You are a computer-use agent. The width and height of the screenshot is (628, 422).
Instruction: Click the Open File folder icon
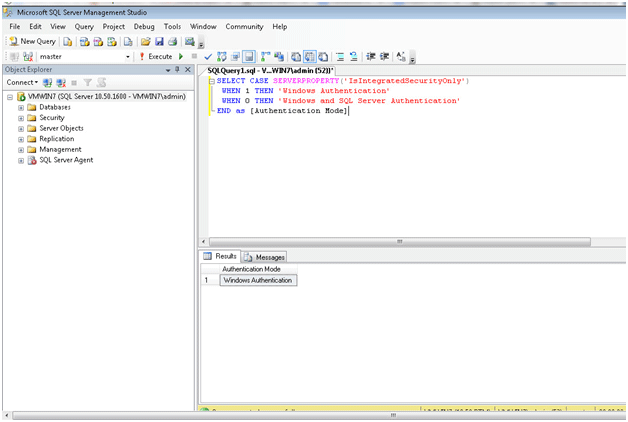pos(145,42)
